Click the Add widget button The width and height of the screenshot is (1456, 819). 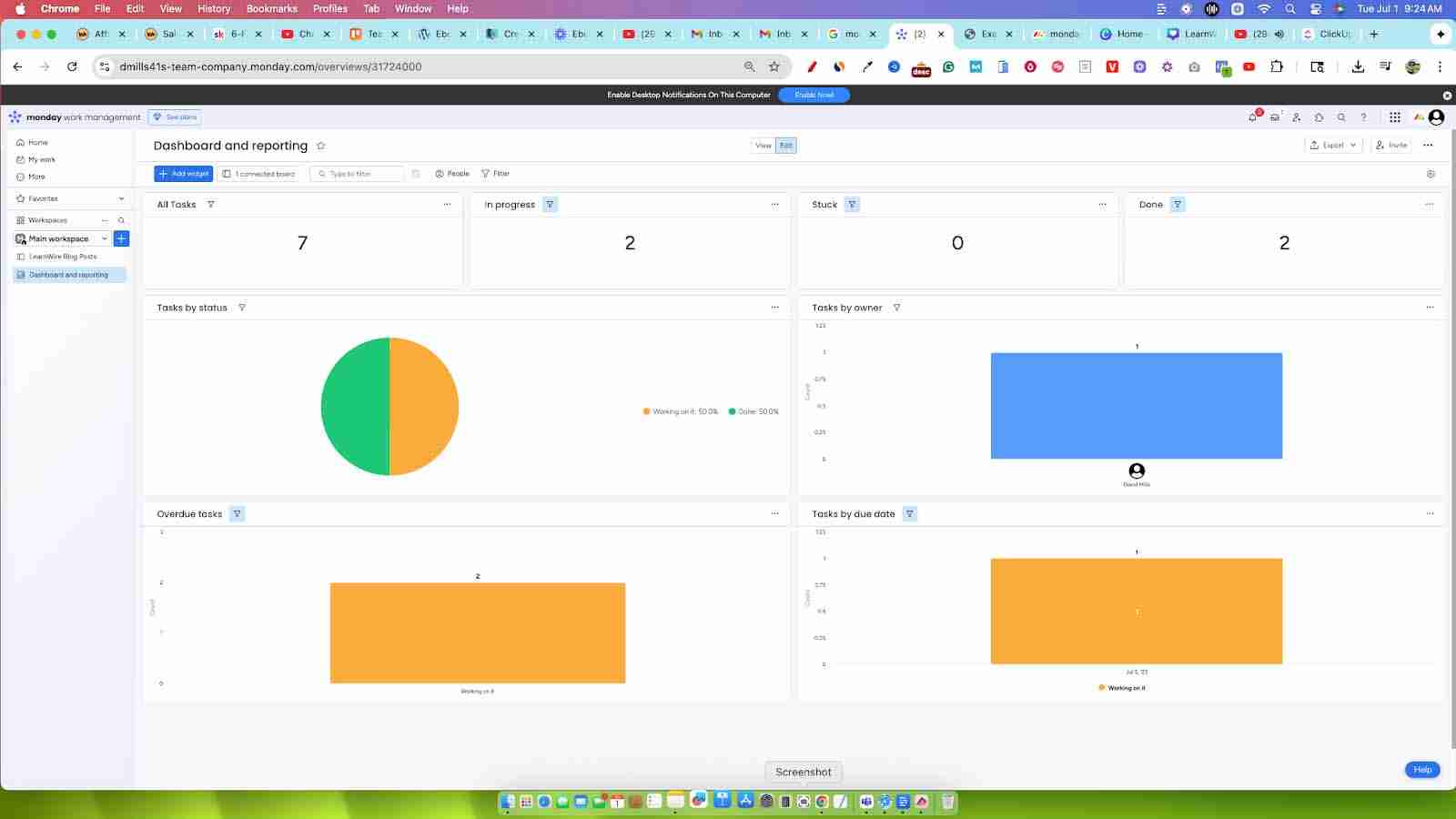(183, 173)
